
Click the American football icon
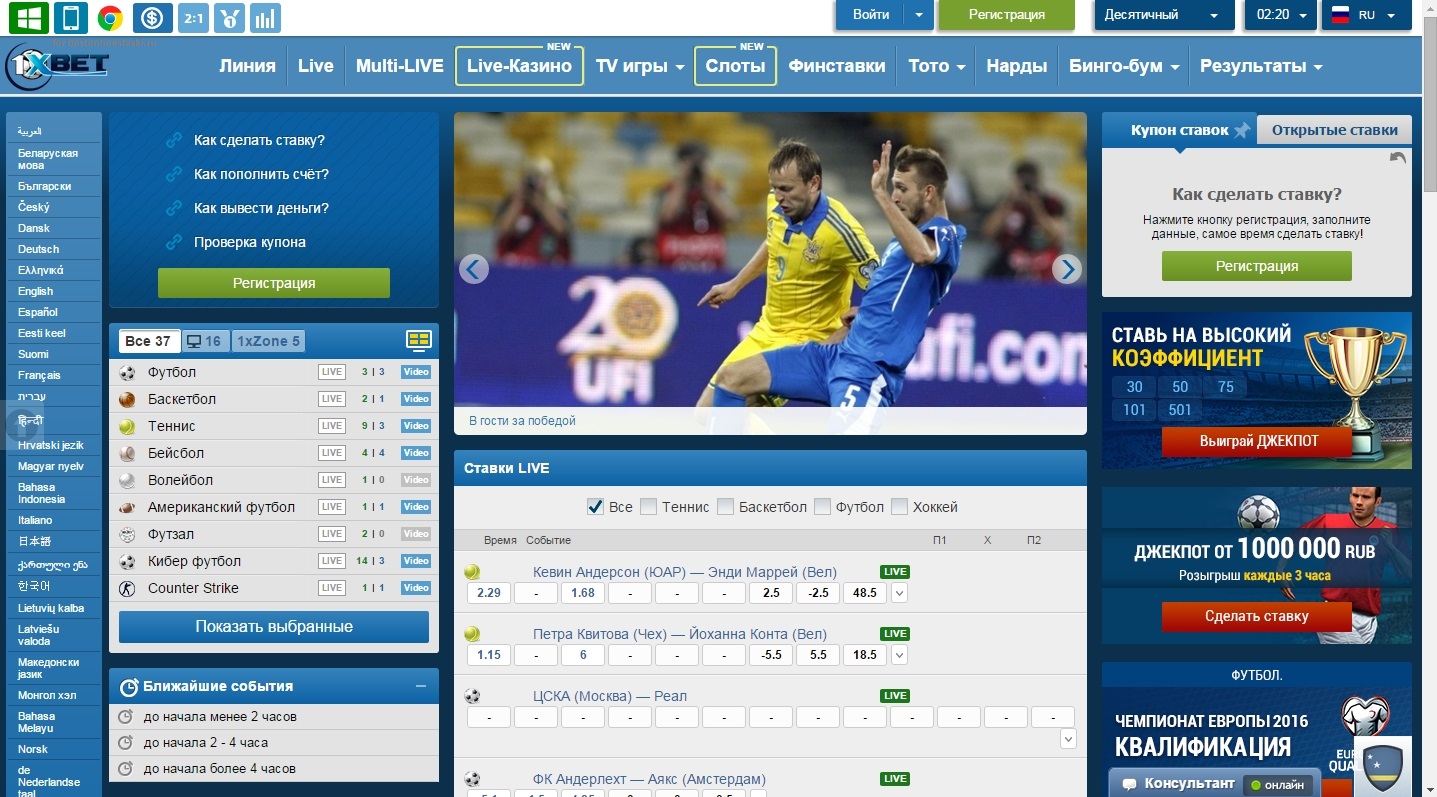(x=127, y=507)
